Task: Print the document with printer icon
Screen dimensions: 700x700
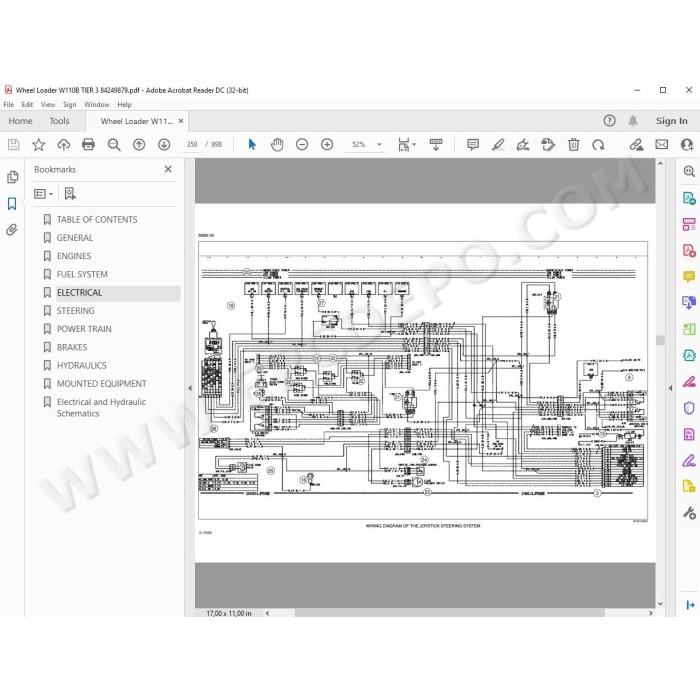Action: 88,144
